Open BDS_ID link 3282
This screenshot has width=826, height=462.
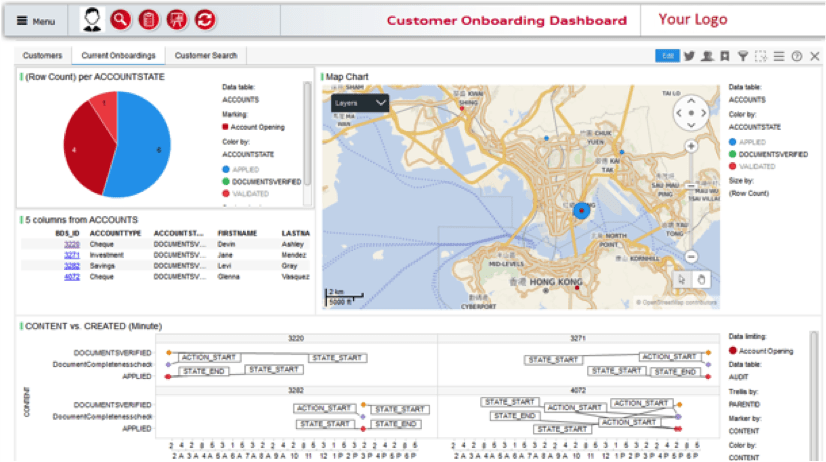click(72, 266)
